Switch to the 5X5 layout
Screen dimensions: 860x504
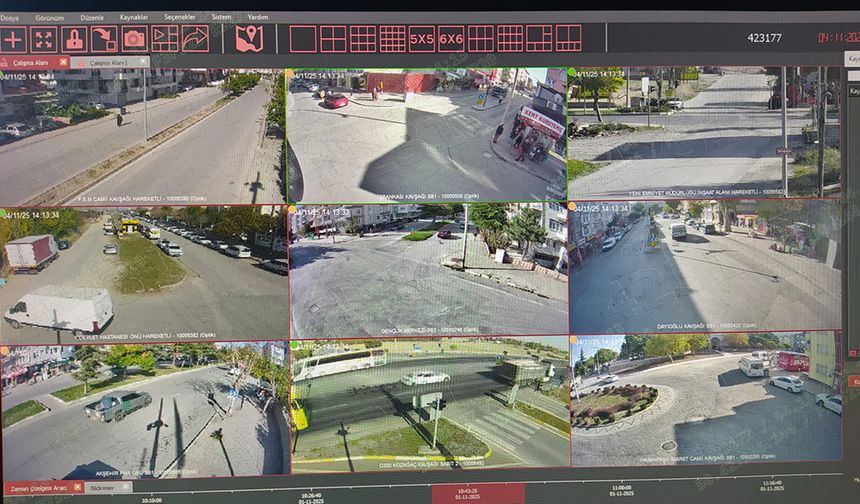pos(422,39)
